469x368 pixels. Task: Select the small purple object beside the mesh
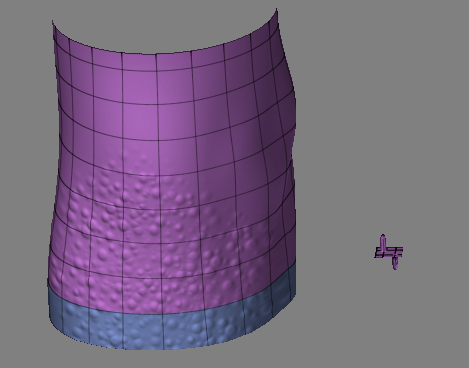(x=389, y=251)
